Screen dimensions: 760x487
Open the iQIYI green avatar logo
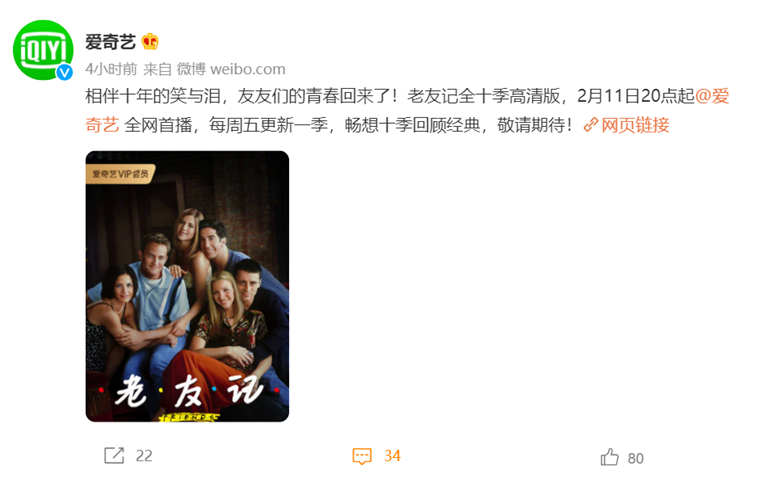click(x=43, y=50)
